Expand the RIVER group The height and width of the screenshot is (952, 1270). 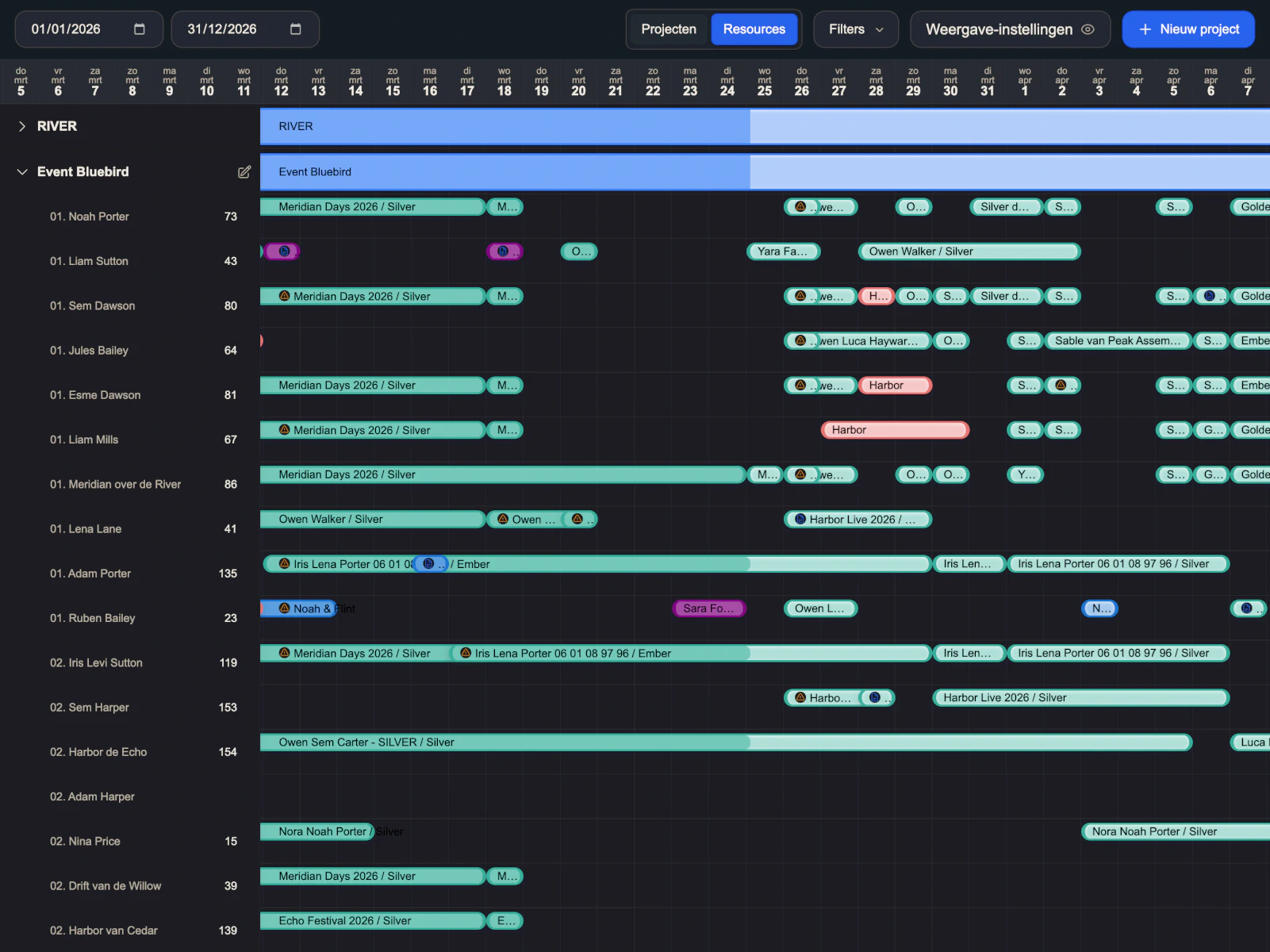pyautogui.click(x=22, y=126)
